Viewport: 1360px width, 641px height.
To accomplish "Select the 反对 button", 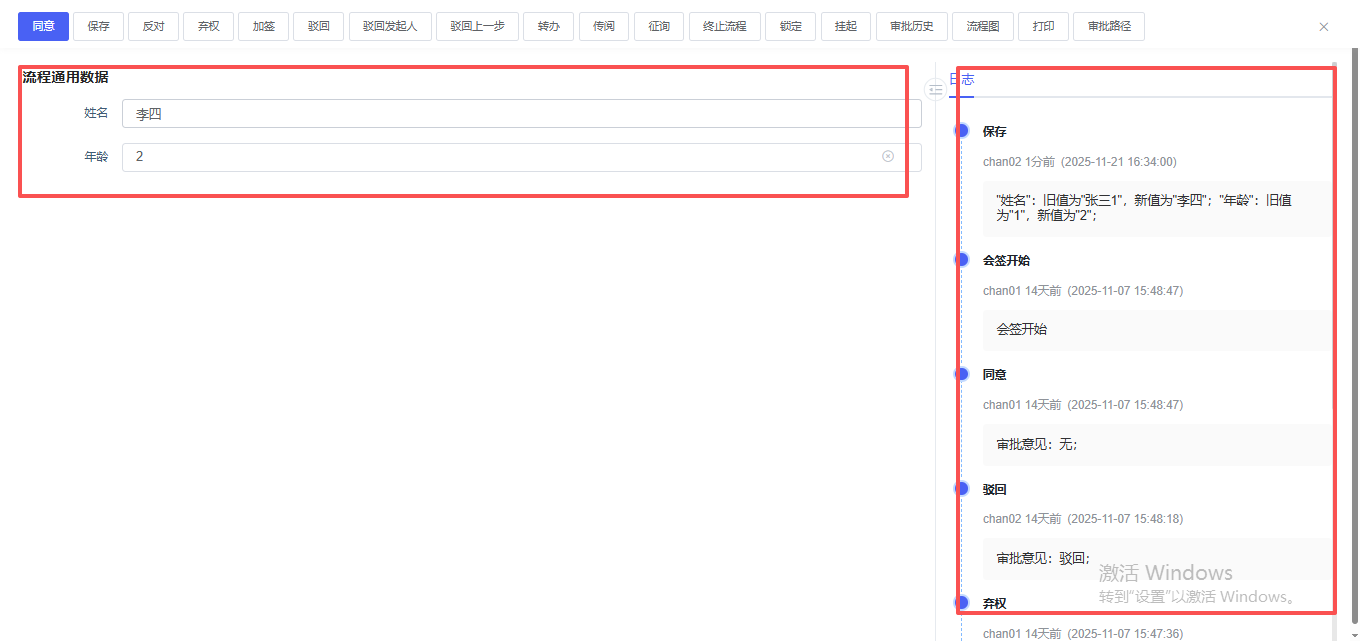I will point(153,26).
